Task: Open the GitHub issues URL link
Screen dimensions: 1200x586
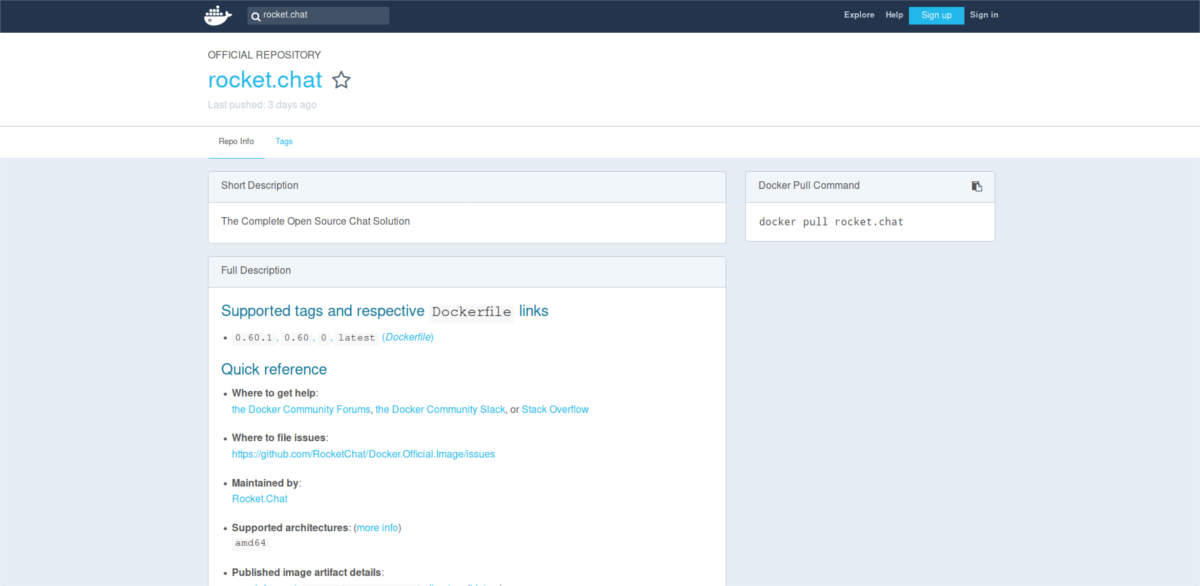Action: pyautogui.click(x=363, y=454)
